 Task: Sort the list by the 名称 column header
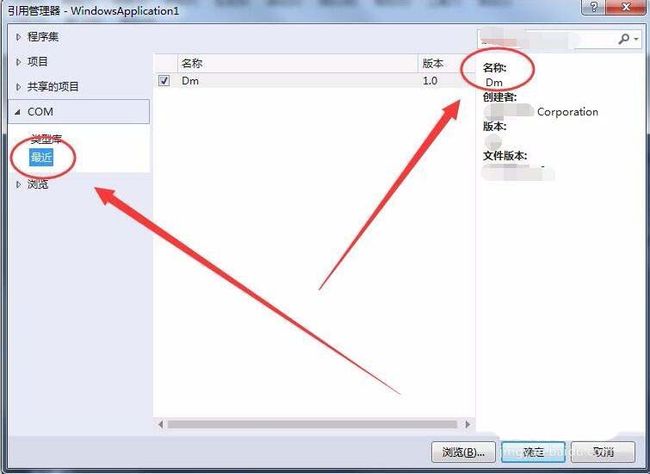[x=298, y=63]
